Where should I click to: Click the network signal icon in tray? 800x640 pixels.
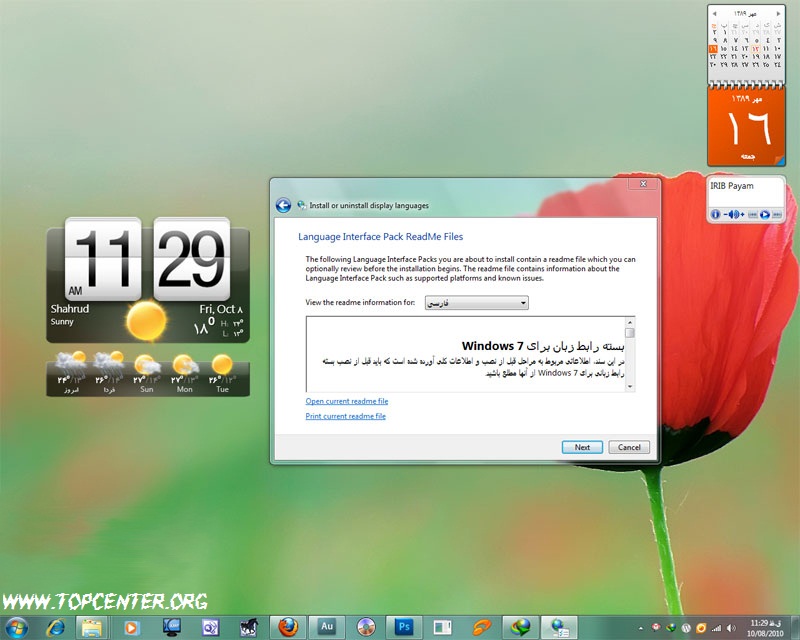pos(717,628)
